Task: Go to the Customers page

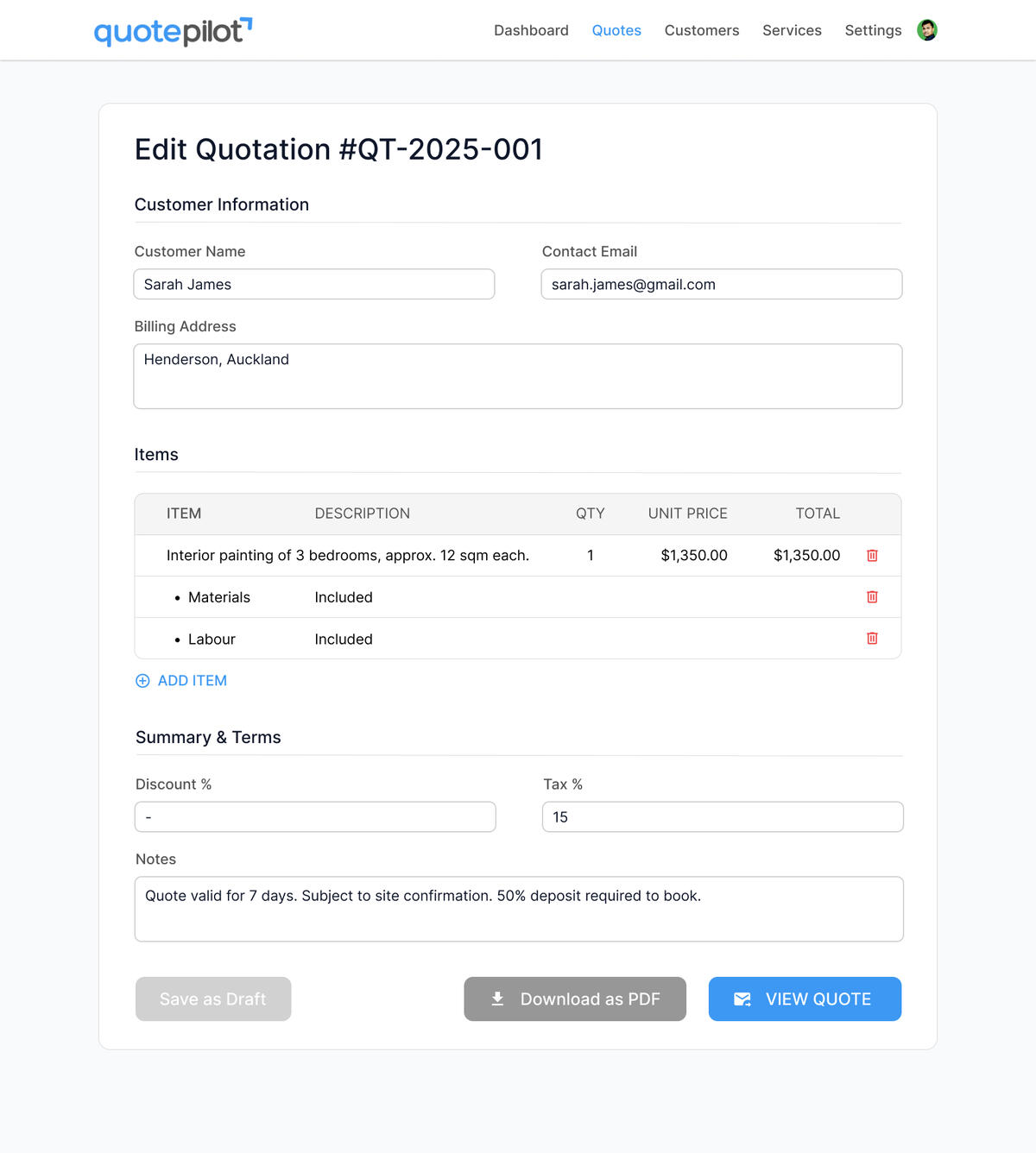Action: pos(702,30)
